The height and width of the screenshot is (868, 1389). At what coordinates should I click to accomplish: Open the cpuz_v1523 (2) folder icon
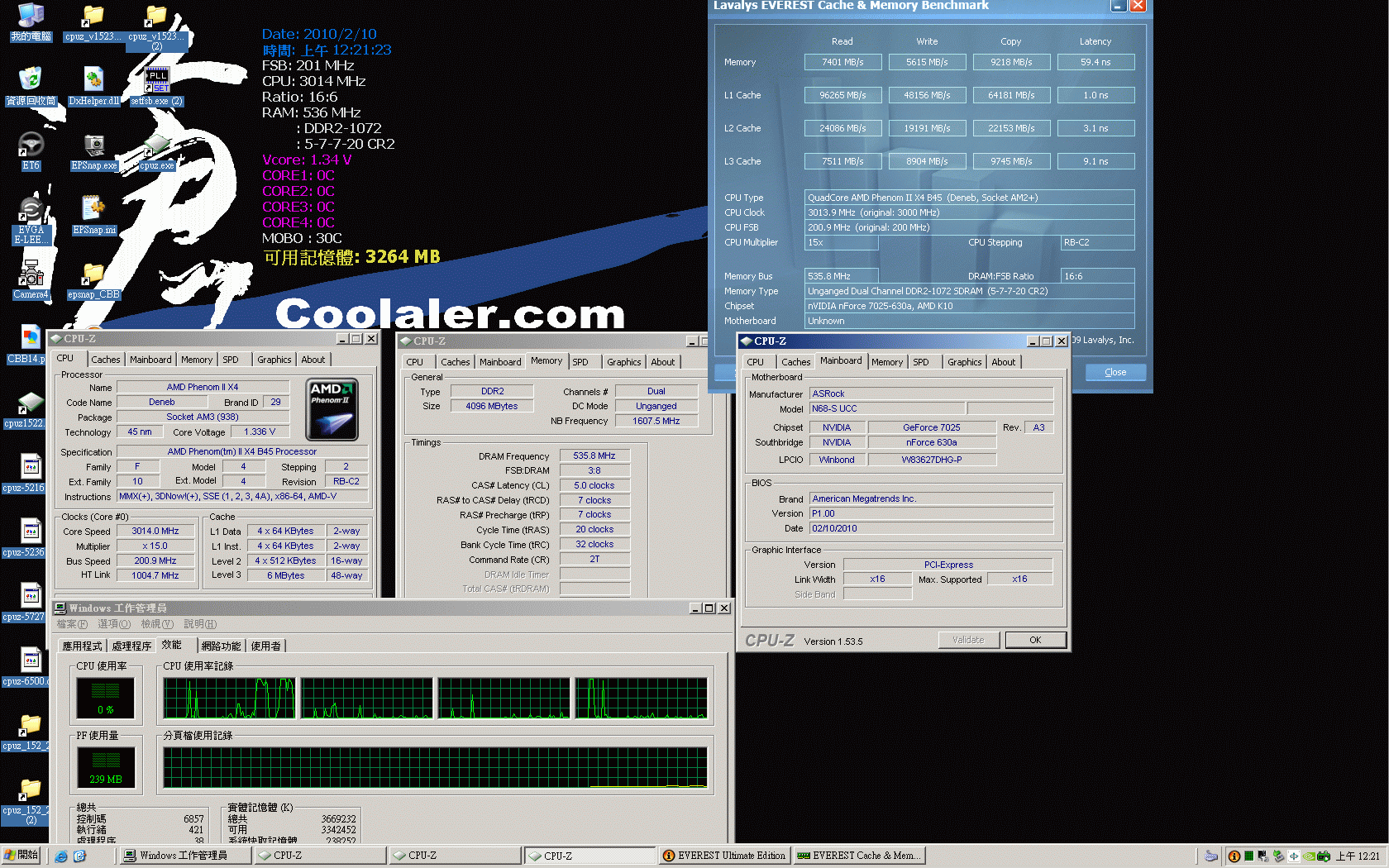click(156, 26)
